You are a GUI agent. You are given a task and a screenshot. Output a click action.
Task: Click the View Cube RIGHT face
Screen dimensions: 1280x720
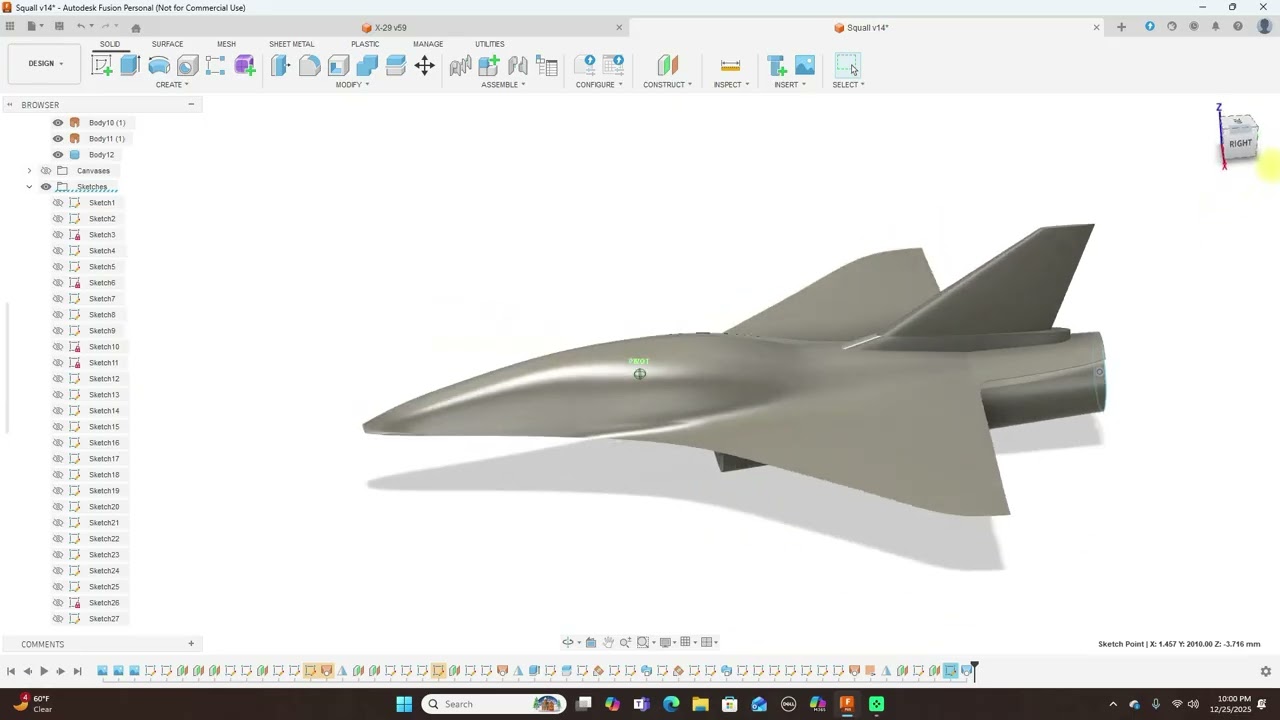(x=1240, y=143)
